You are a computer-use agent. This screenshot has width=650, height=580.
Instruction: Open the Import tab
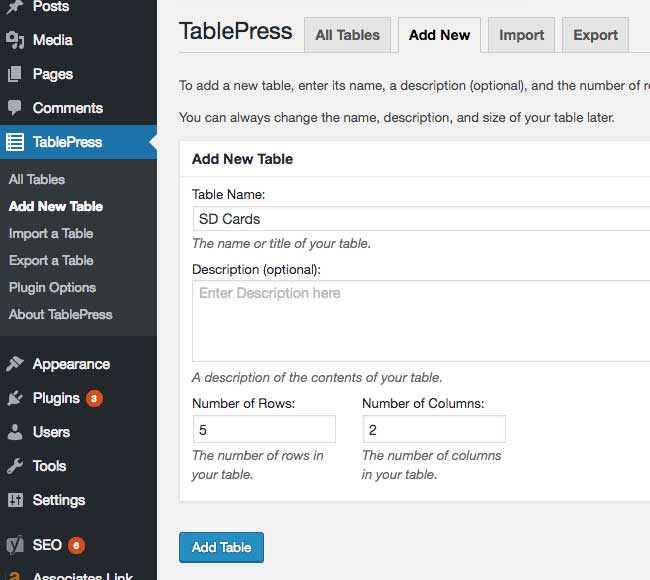tap(521, 35)
